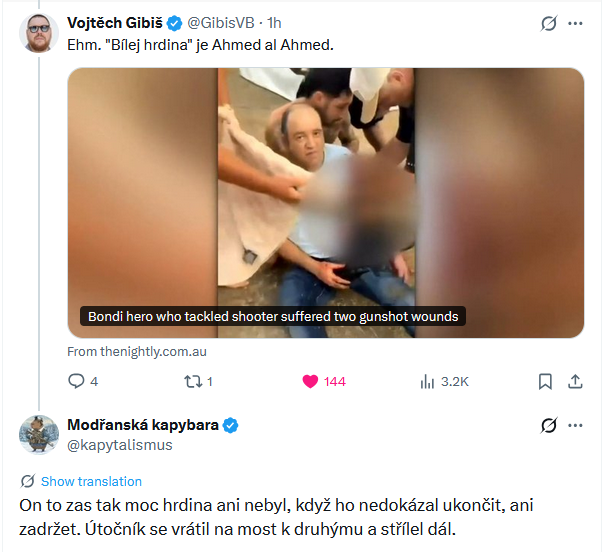This screenshot has width=603, height=552.
Task: Open more options on Gibiš's tweet
Action: pyautogui.click(x=575, y=23)
